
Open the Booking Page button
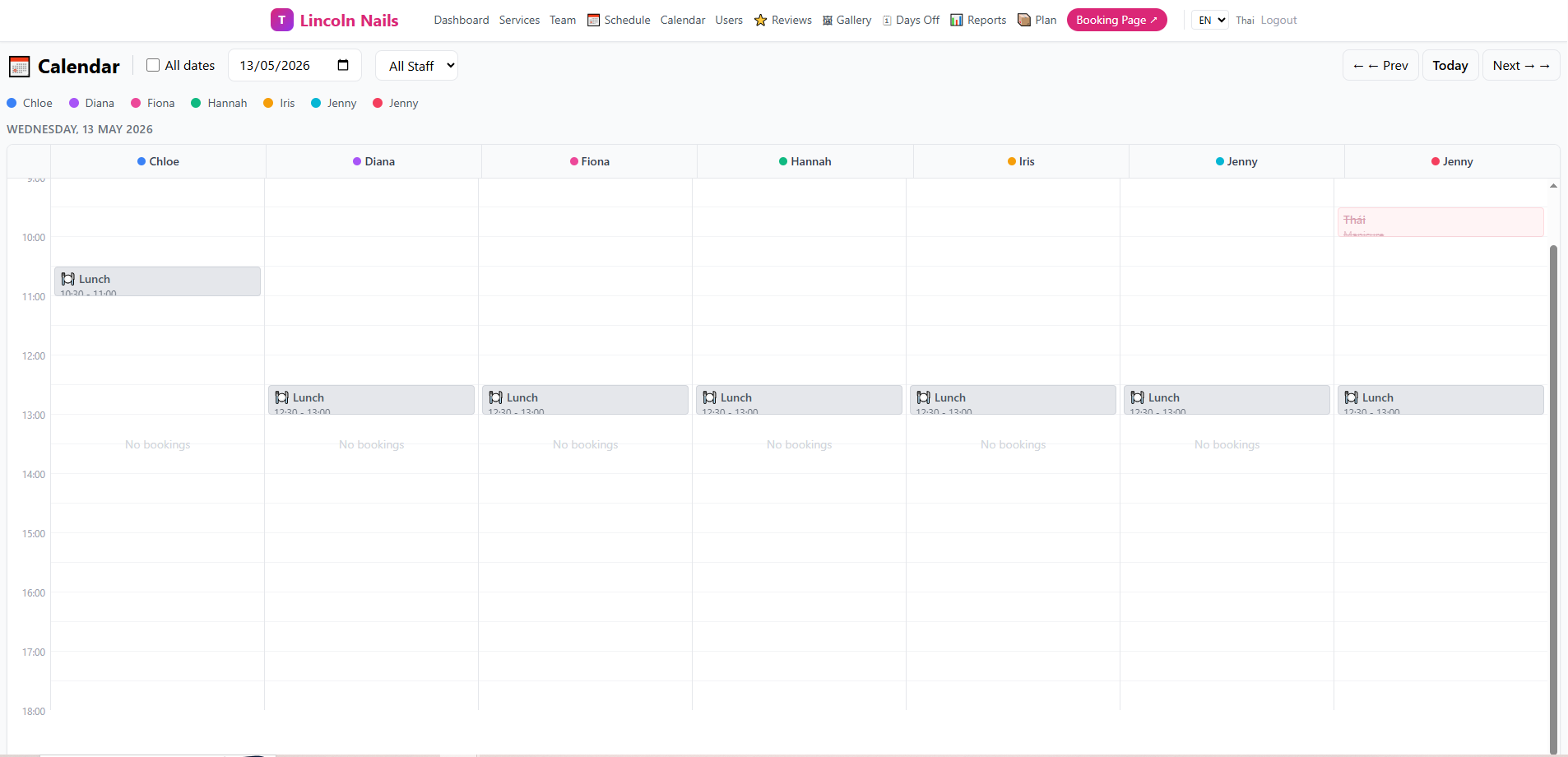coord(1116,20)
